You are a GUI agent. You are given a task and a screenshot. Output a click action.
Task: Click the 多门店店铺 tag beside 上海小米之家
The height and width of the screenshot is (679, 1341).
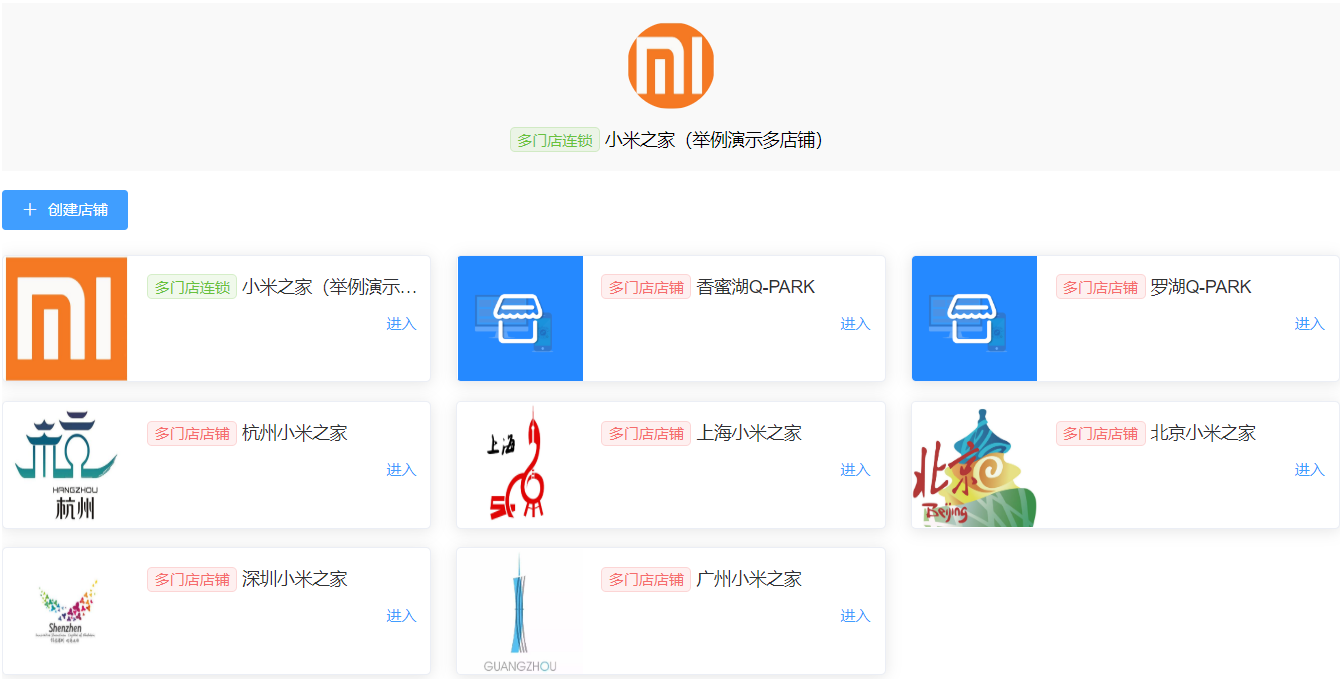click(646, 433)
